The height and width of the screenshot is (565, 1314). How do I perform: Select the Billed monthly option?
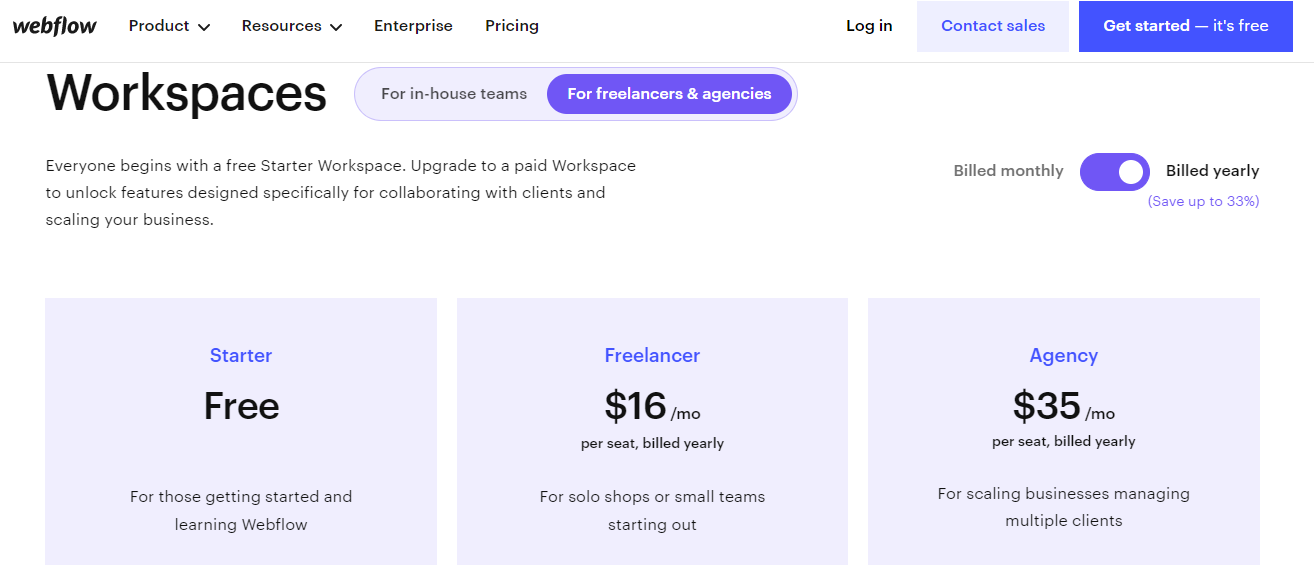click(1008, 171)
